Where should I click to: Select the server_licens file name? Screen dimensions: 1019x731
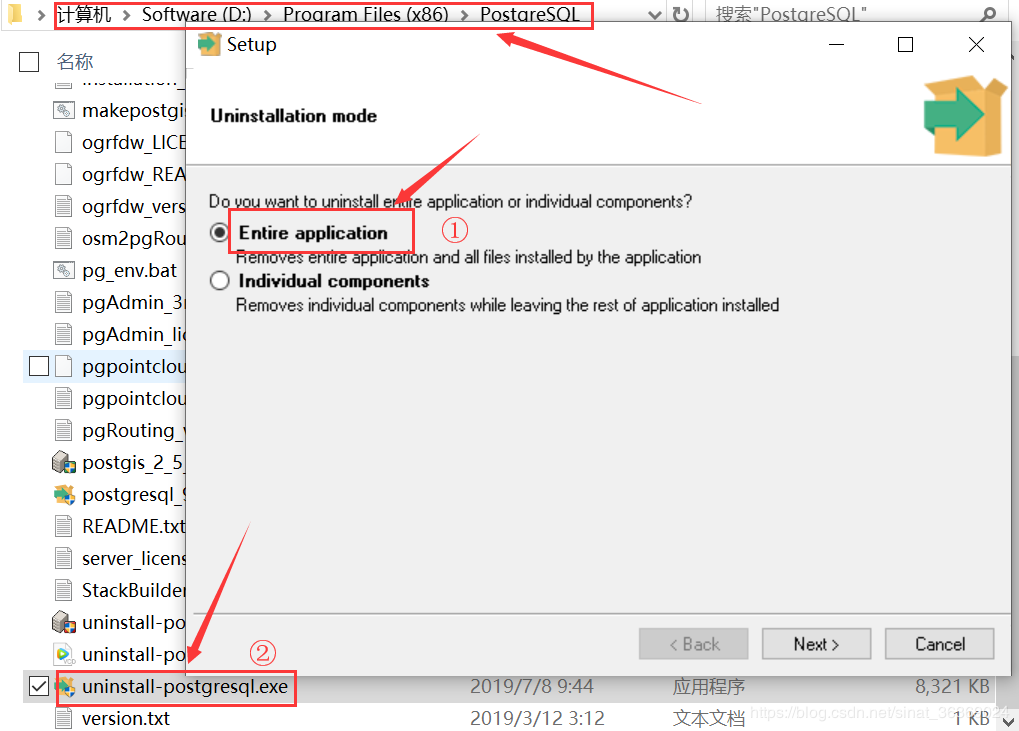(x=134, y=559)
